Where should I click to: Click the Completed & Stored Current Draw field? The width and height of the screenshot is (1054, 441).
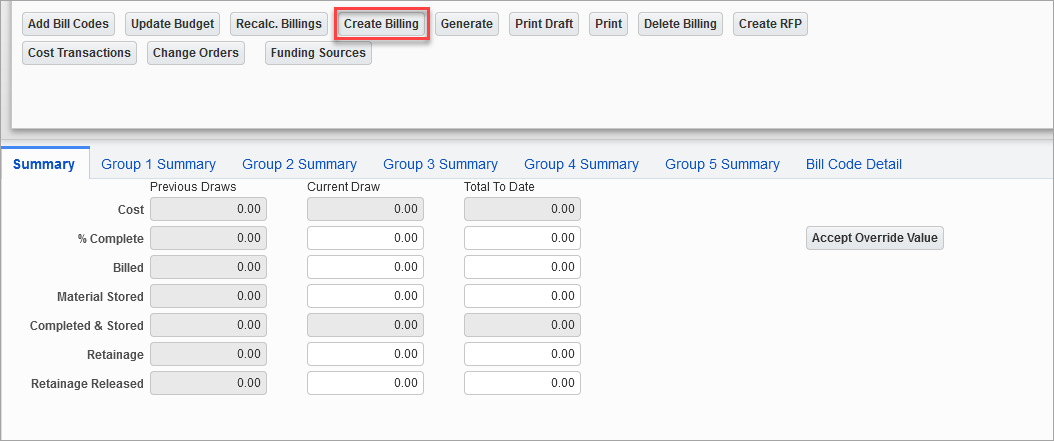click(x=366, y=325)
